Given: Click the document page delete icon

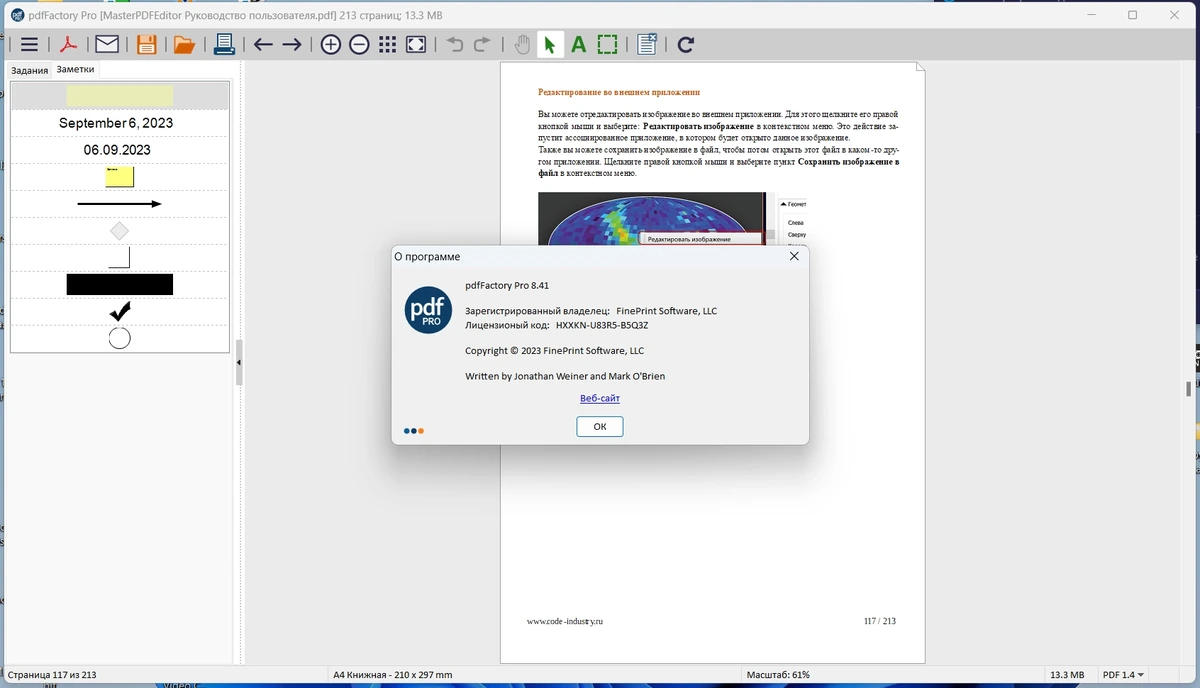Looking at the screenshot, I should (x=647, y=44).
